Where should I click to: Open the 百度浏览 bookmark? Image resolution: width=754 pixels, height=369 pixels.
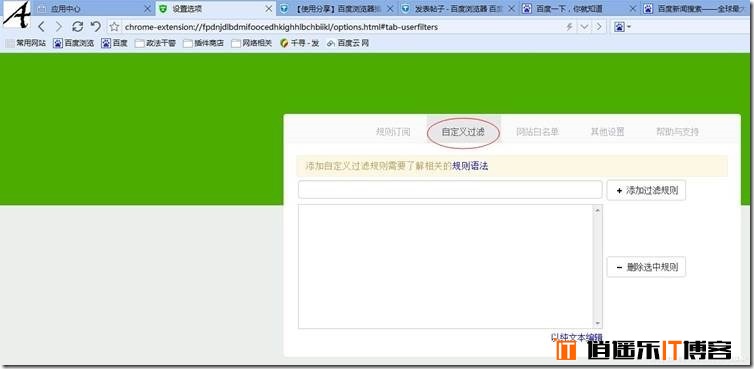coord(74,43)
